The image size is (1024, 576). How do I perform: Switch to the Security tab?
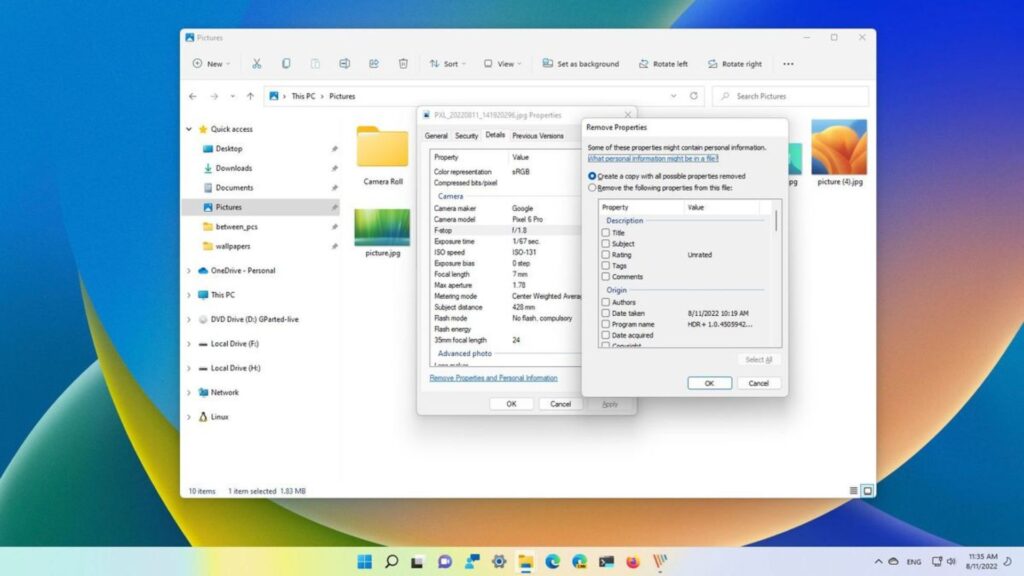(x=466, y=136)
